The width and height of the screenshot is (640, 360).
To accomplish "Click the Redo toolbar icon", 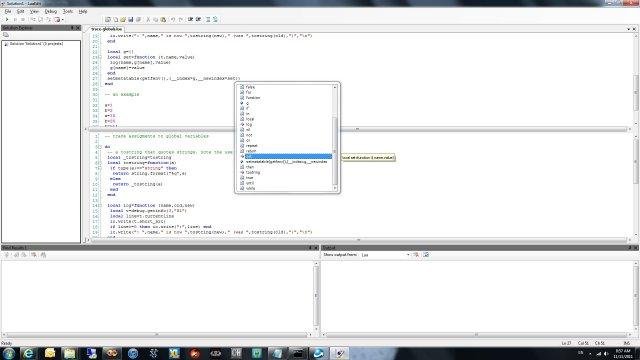I will click(180, 20).
